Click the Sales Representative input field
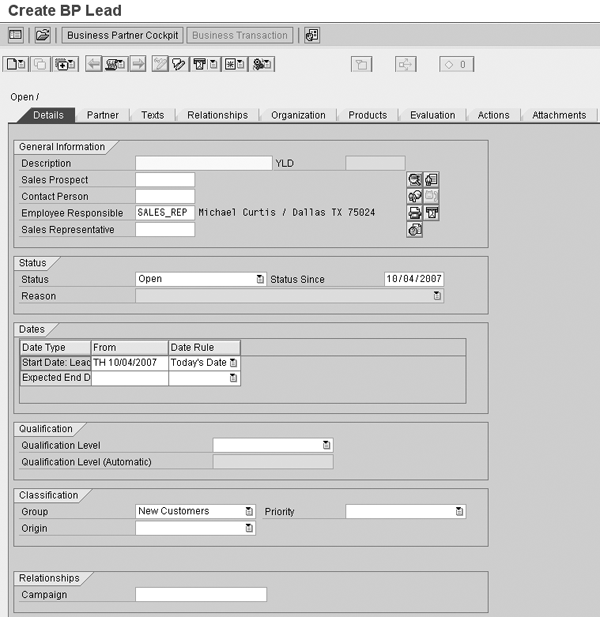This screenshot has width=600, height=617. pyautogui.click(x=165, y=229)
